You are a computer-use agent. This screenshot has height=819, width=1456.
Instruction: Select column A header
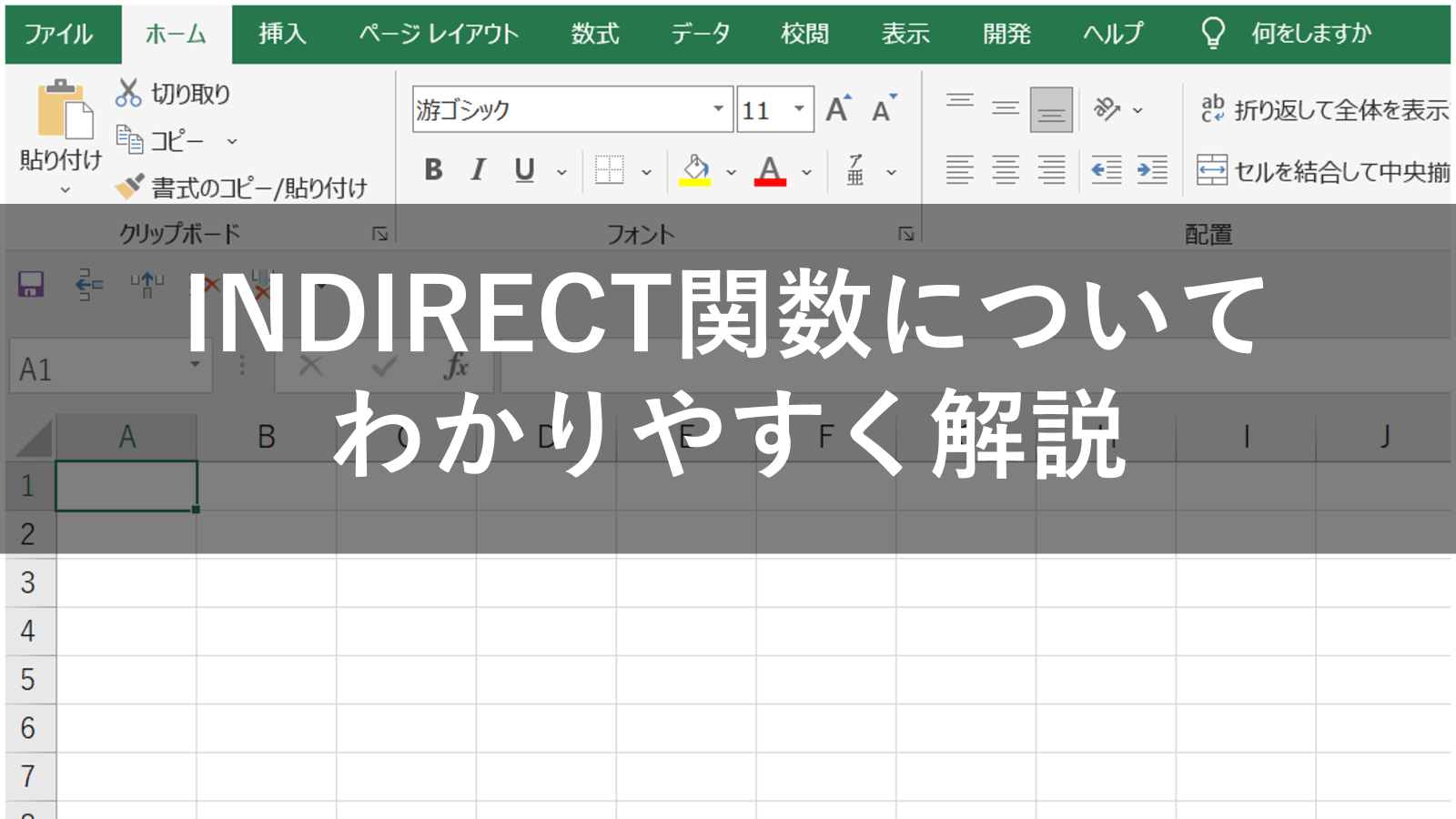(x=126, y=437)
